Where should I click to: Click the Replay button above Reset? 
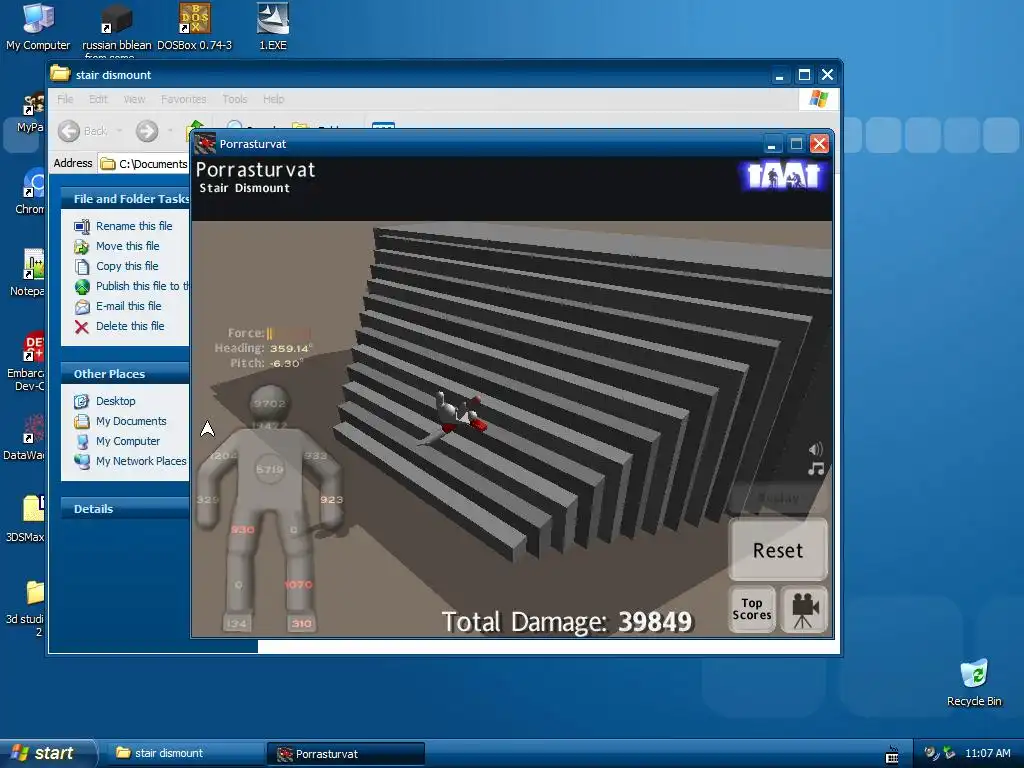click(x=778, y=498)
